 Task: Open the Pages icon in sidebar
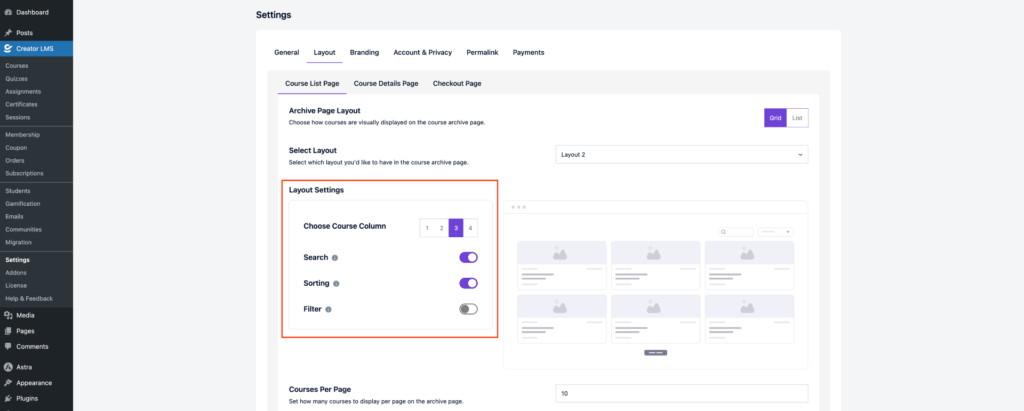(8, 330)
